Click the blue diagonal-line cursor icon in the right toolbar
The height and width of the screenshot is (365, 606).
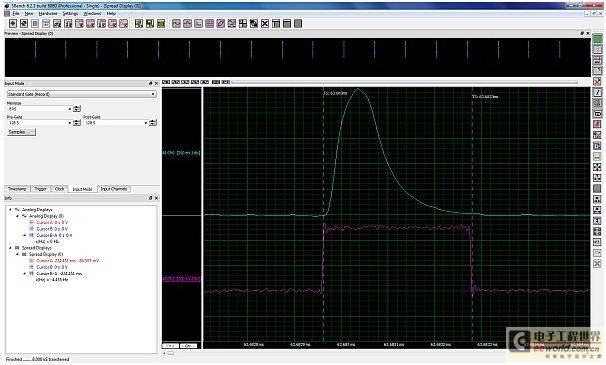[597, 92]
